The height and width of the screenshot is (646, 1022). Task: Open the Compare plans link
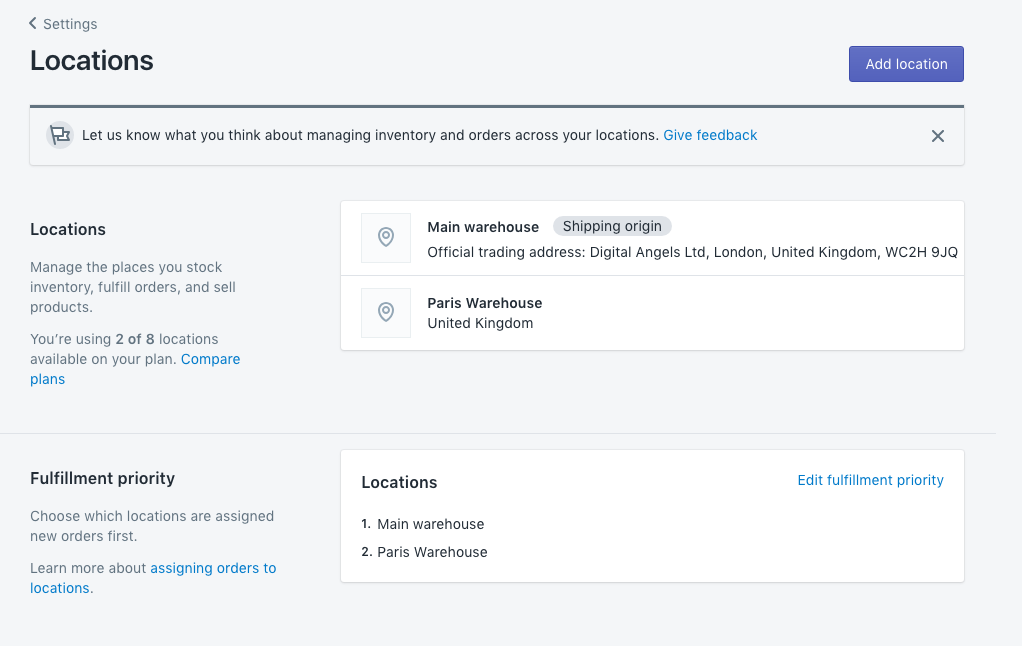[x=135, y=369]
